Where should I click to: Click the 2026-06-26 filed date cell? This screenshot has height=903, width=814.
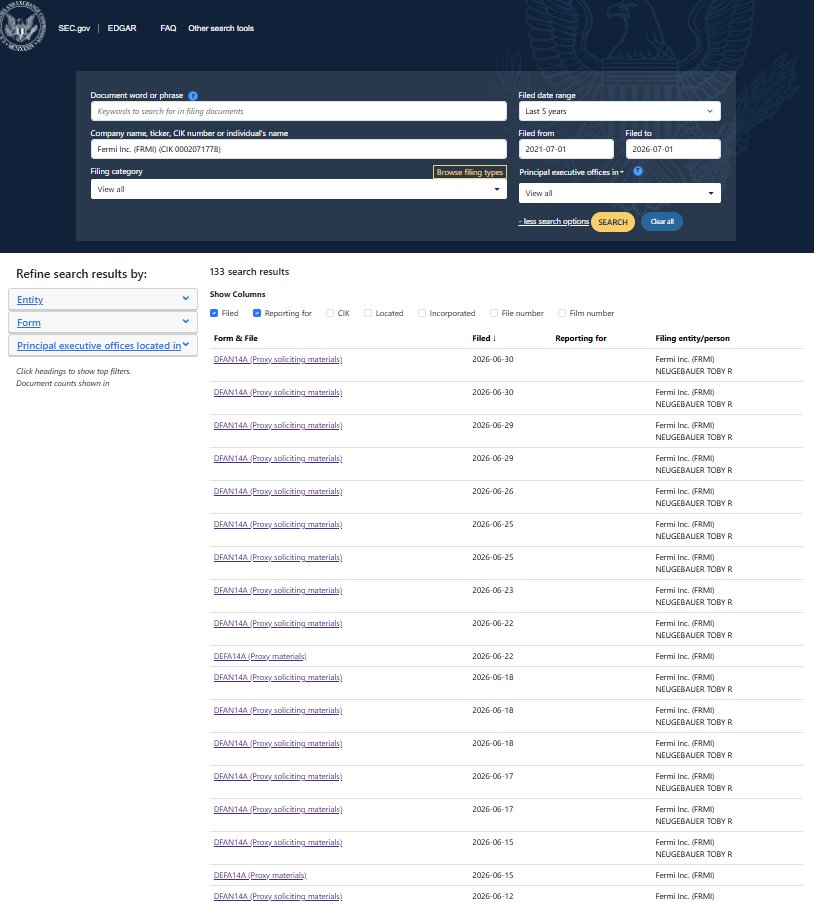(x=493, y=491)
